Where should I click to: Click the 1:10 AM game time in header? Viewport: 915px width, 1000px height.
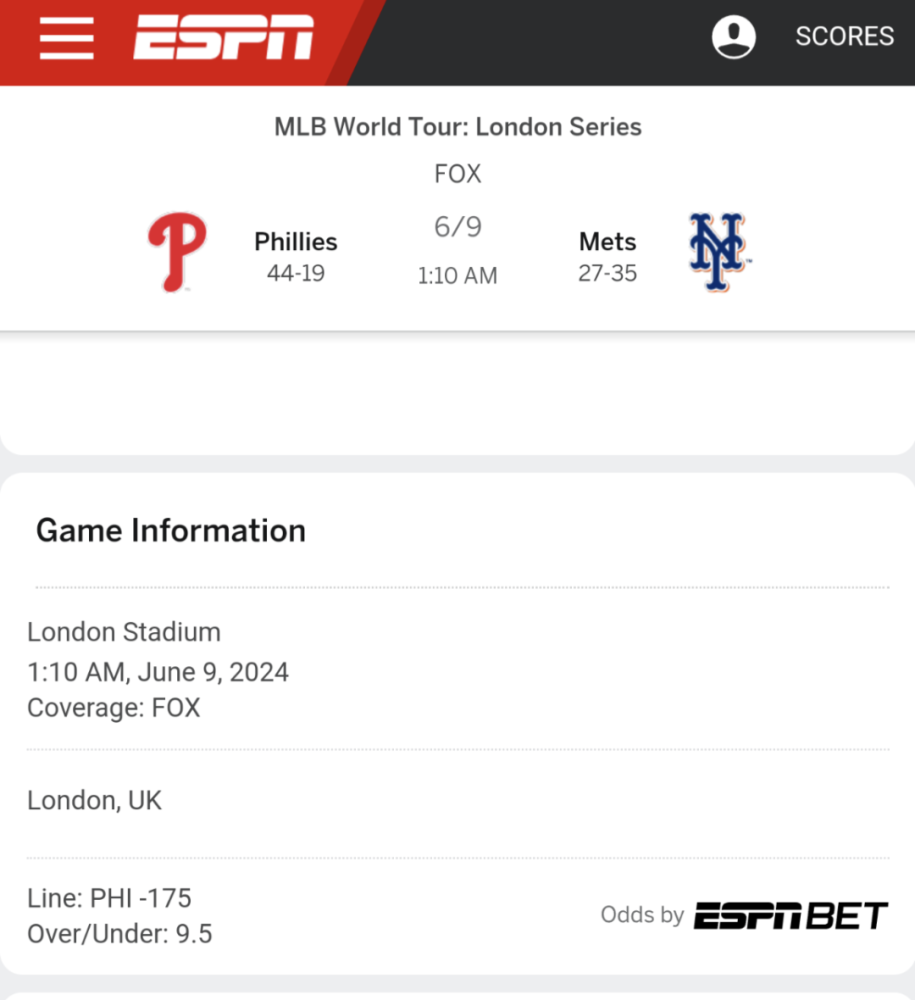point(458,276)
